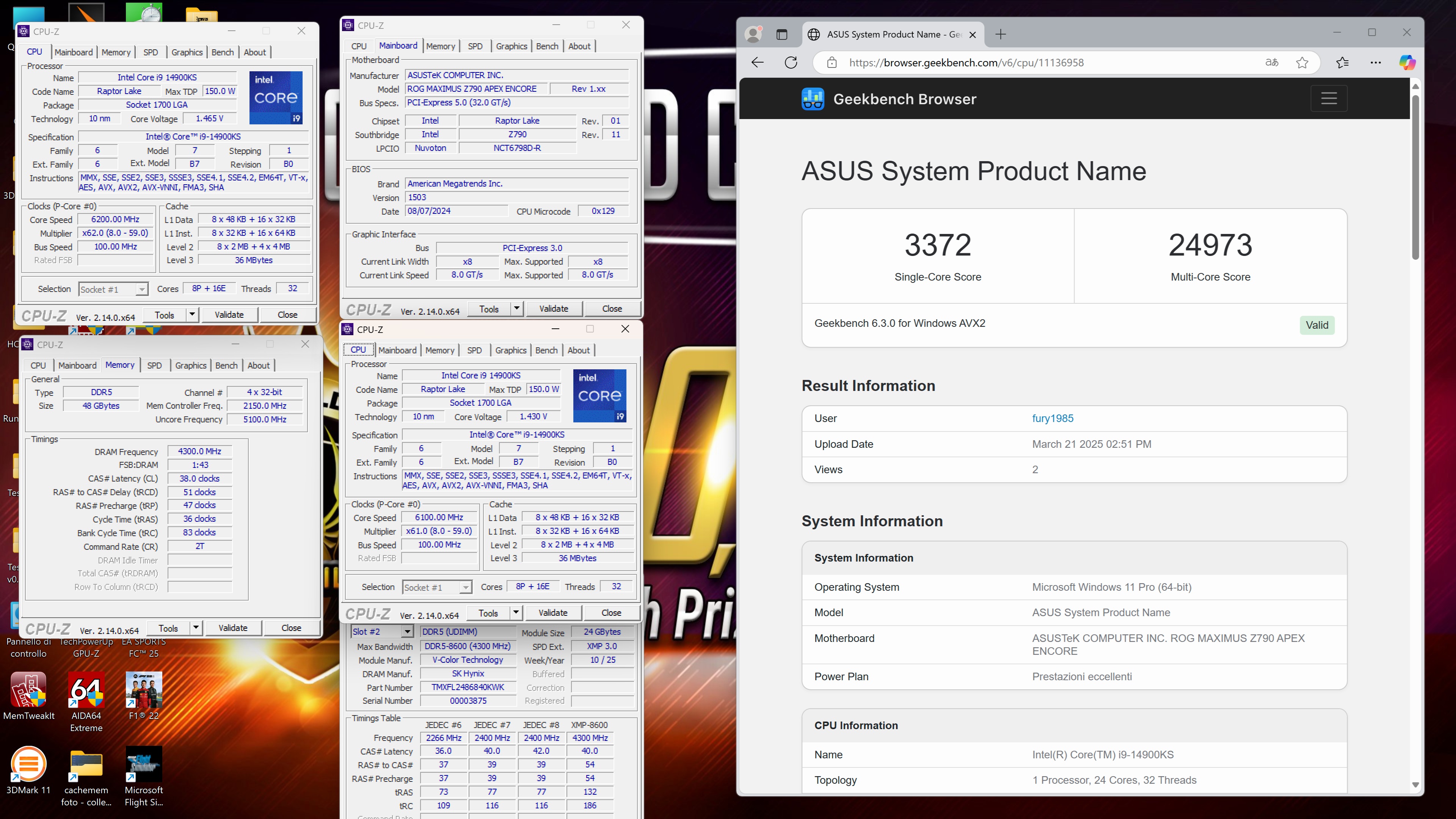
Task: Reload the Geekbench page
Action: [x=791, y=63]
